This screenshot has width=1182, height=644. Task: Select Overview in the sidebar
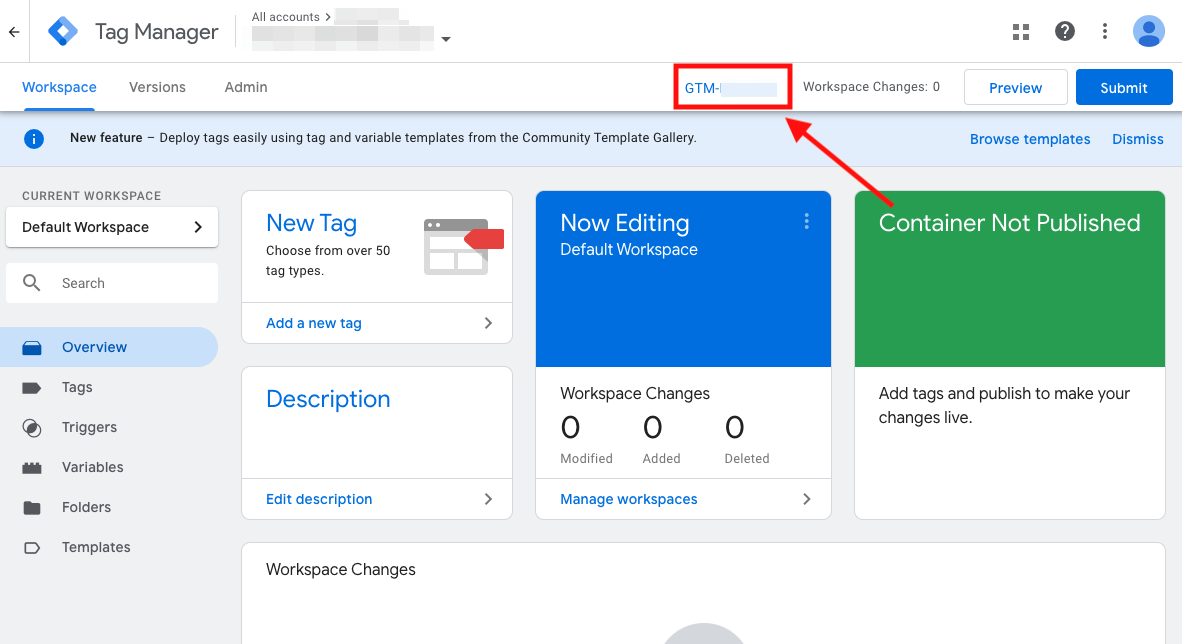(109, 347)
